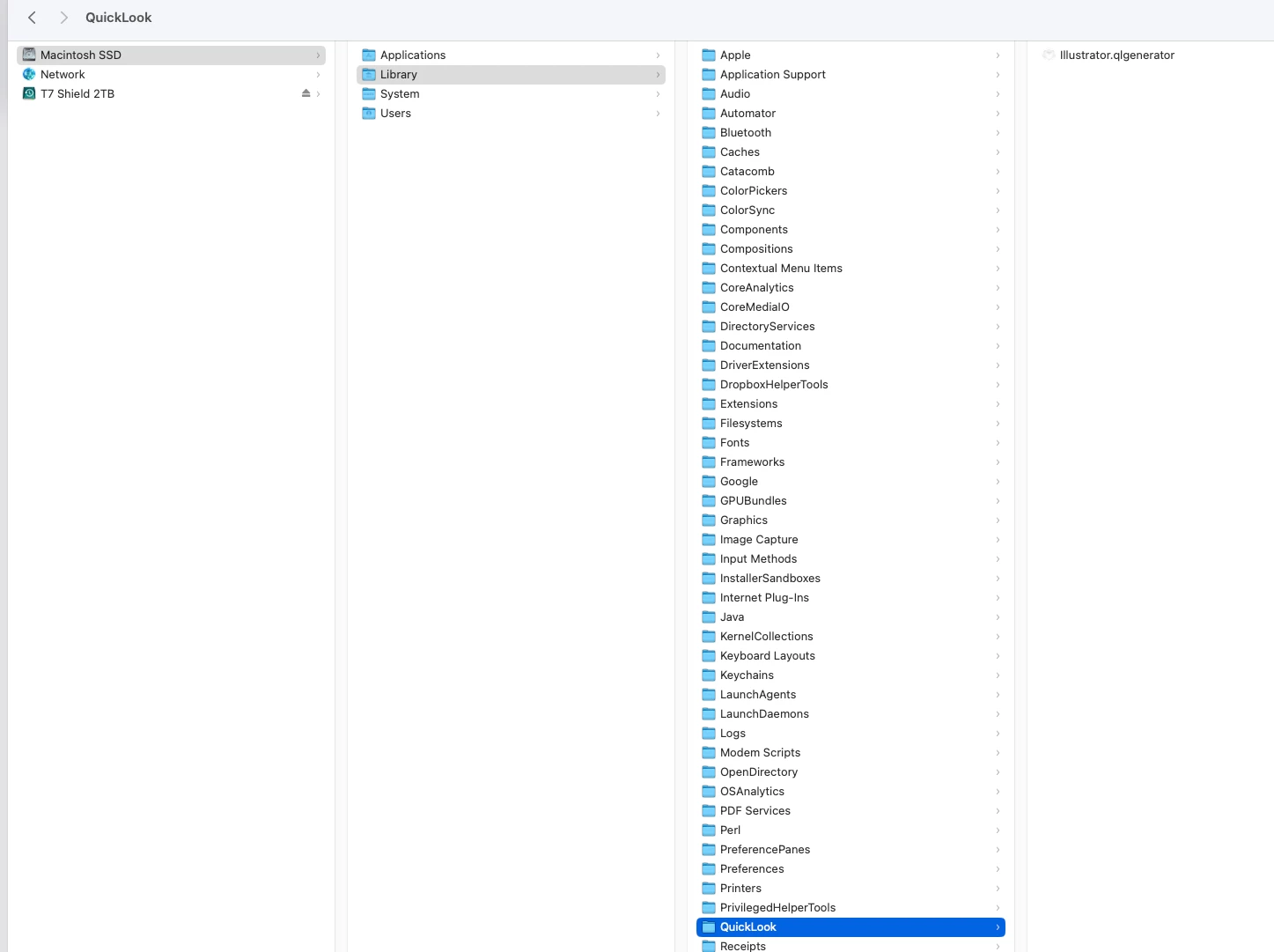The image size is (1274, 952).
Task: Click the Google folder icon
Action: click(709, 481)
